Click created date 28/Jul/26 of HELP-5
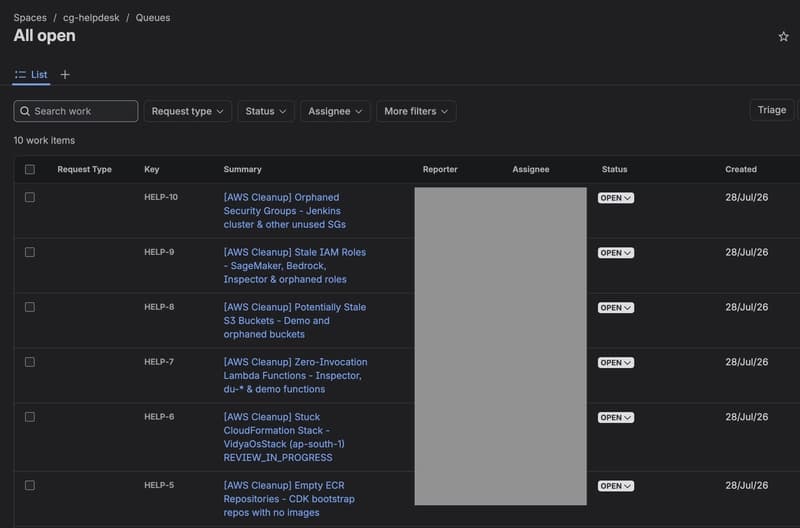The width and height of the screenshot is (800, 528). pos(747,486)
